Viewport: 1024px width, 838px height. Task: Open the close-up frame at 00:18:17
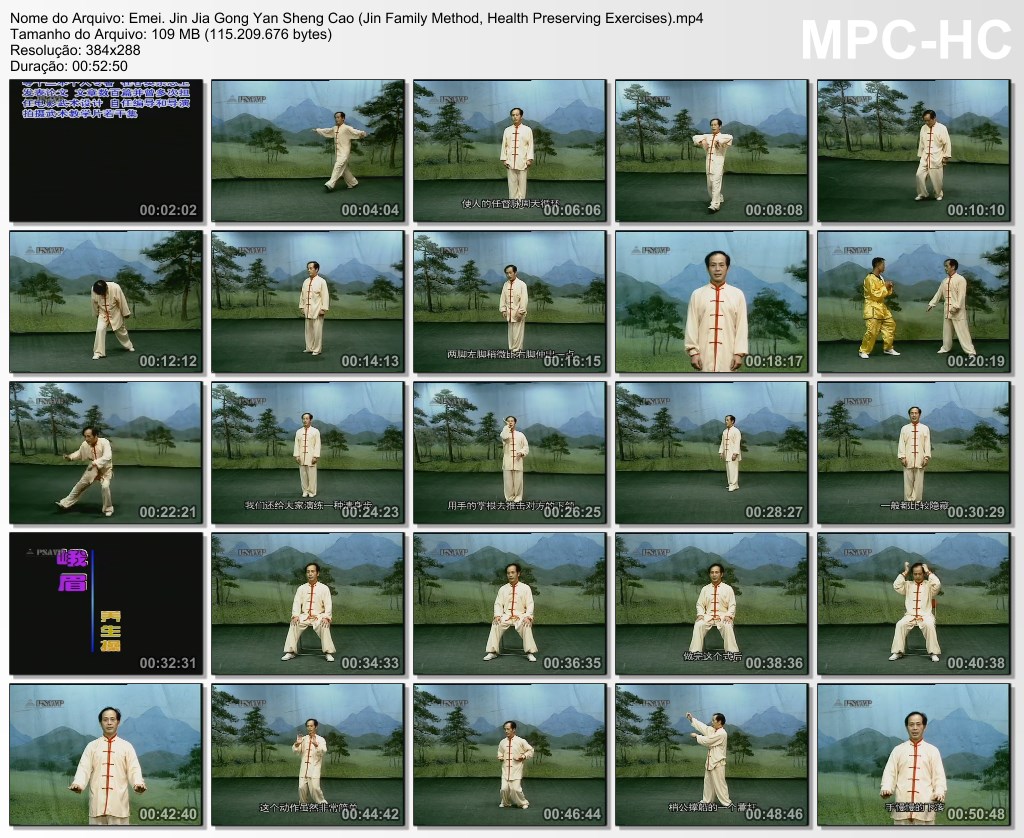(x=711, y=301)
